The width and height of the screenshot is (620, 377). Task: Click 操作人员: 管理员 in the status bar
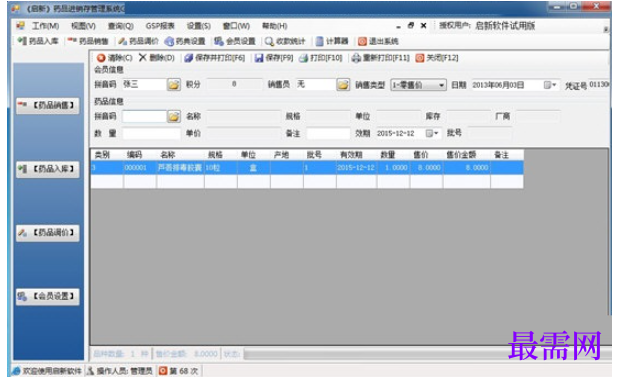(120, 371)
